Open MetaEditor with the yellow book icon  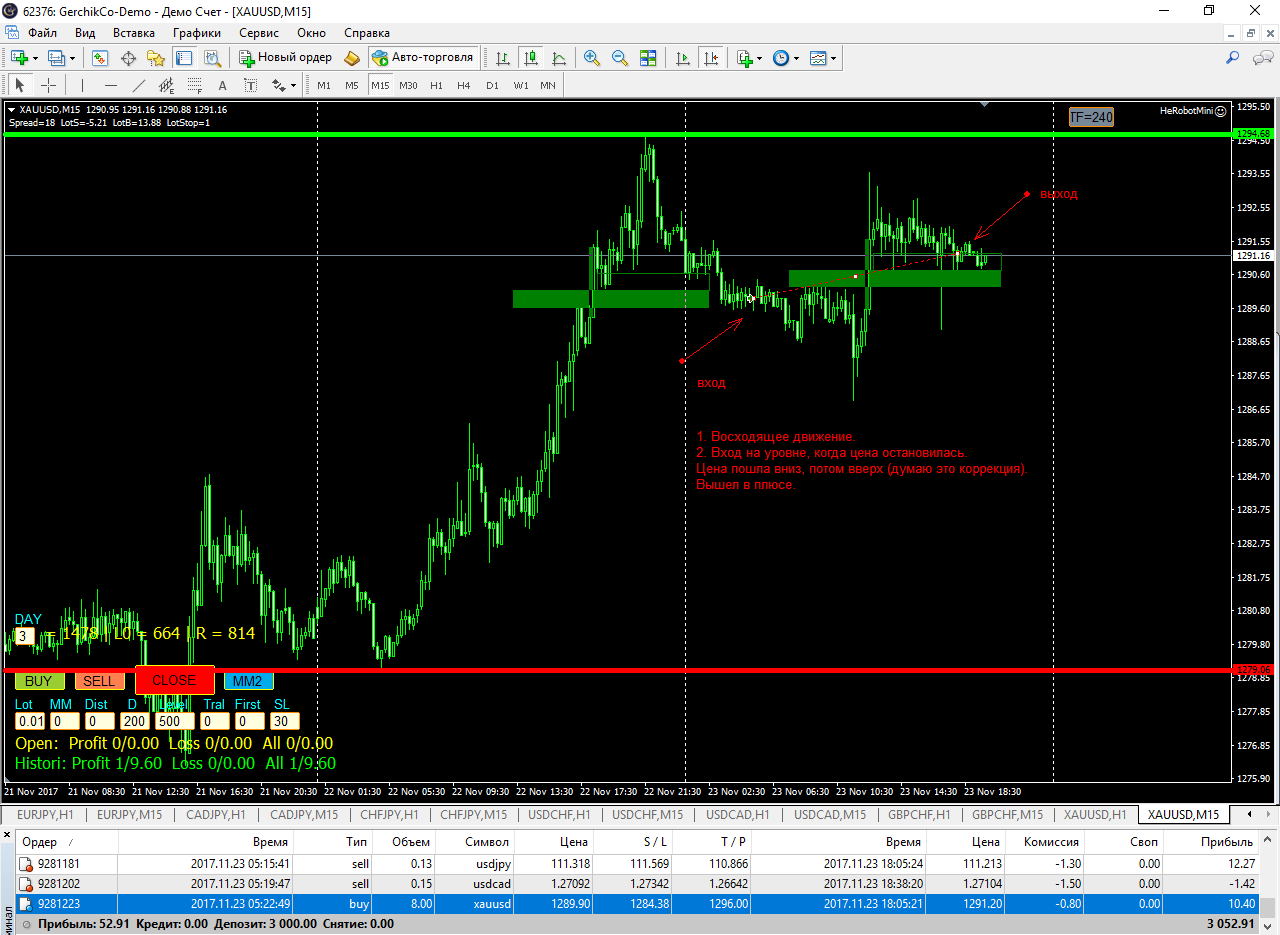click(351, 58)
